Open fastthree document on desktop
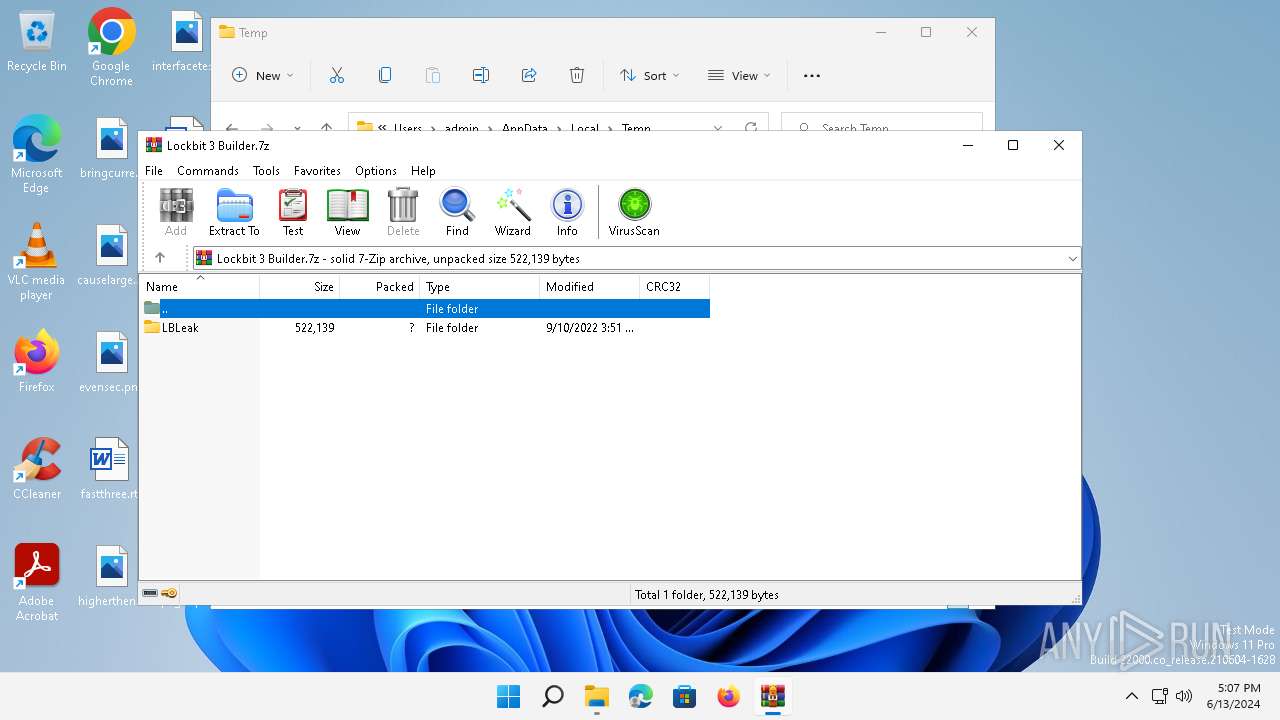The image size is (1280, 720). pyautogui.click(x=109, y=469)
